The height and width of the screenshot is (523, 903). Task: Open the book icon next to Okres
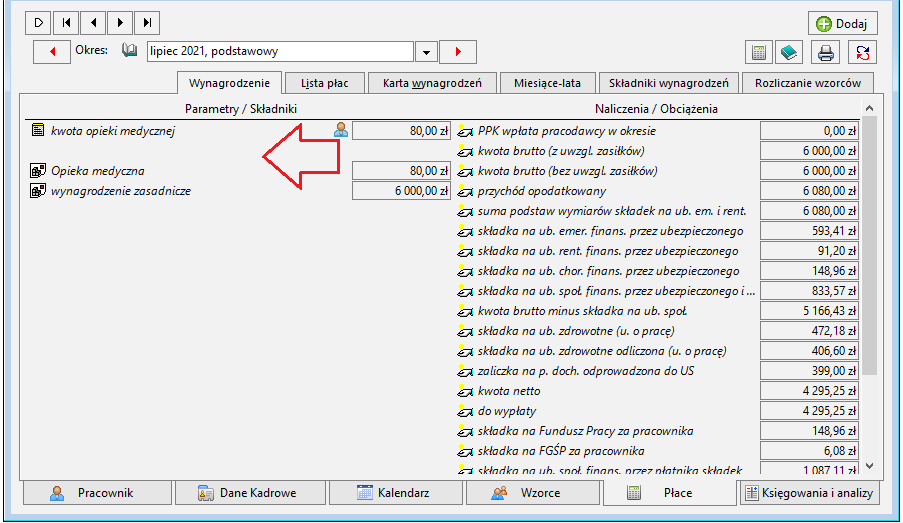pos(130,51)
